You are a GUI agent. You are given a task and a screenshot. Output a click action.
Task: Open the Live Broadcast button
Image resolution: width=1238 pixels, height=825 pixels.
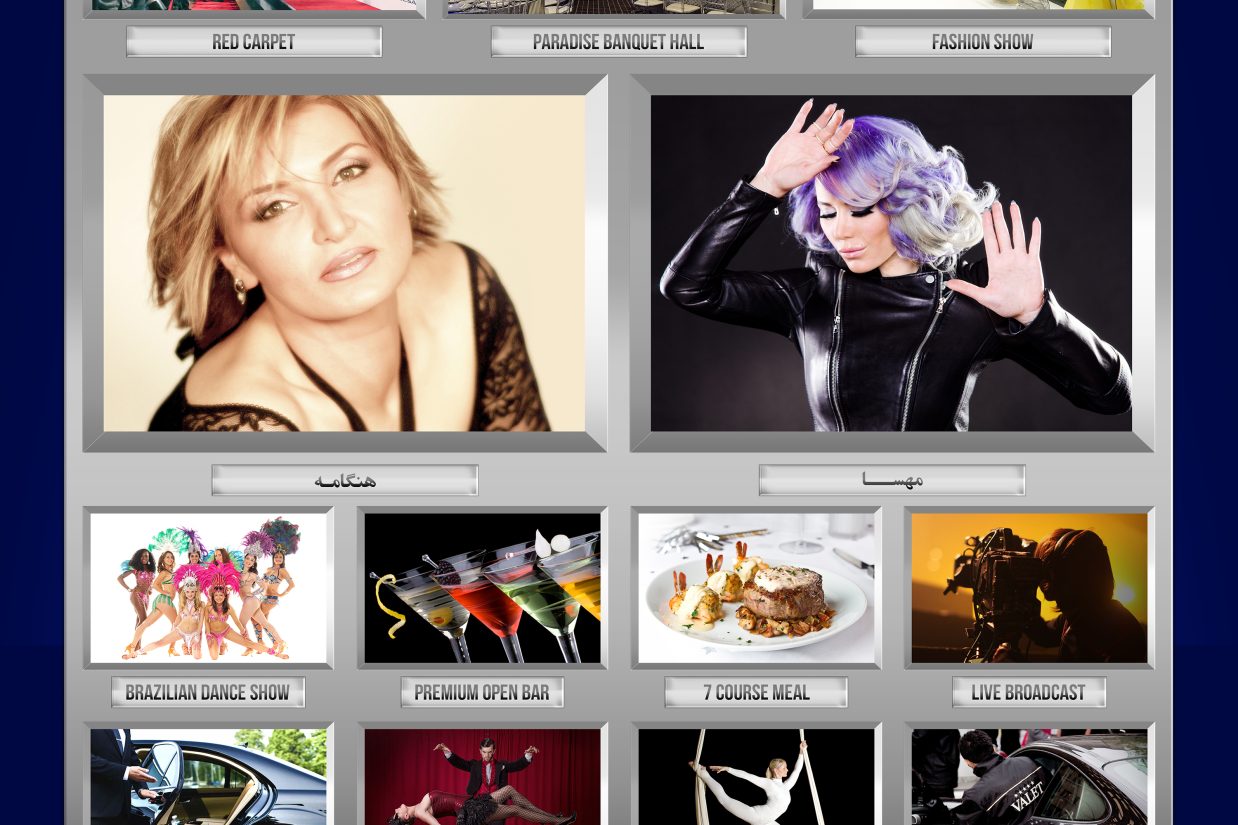tap(1029, 692)
